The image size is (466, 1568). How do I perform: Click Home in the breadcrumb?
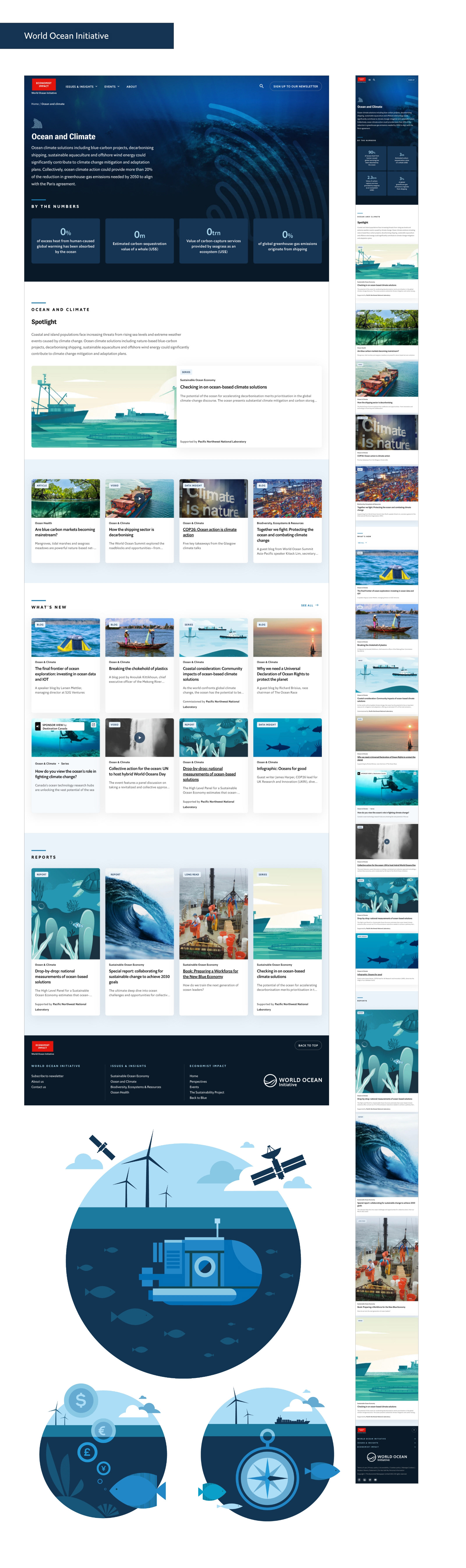coord(35,104)
